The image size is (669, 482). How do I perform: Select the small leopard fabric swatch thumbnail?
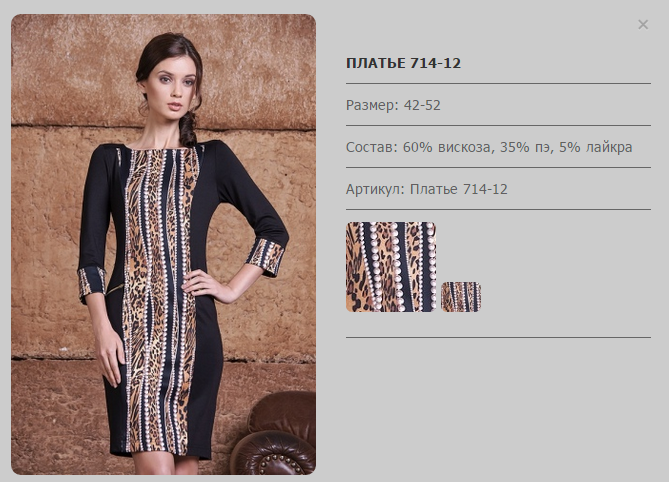(x=461, y=297)
